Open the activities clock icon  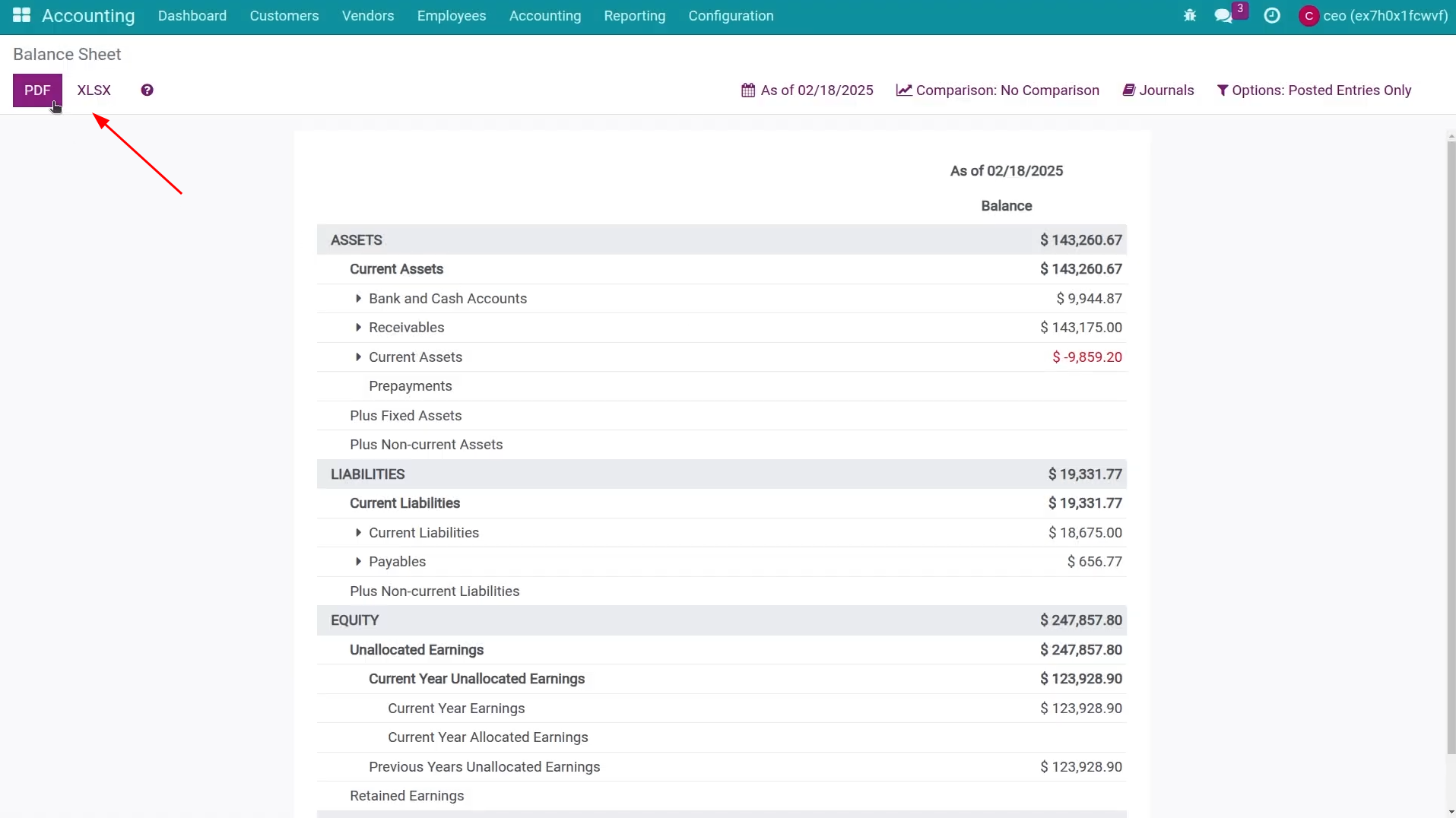pos(1272,15)
